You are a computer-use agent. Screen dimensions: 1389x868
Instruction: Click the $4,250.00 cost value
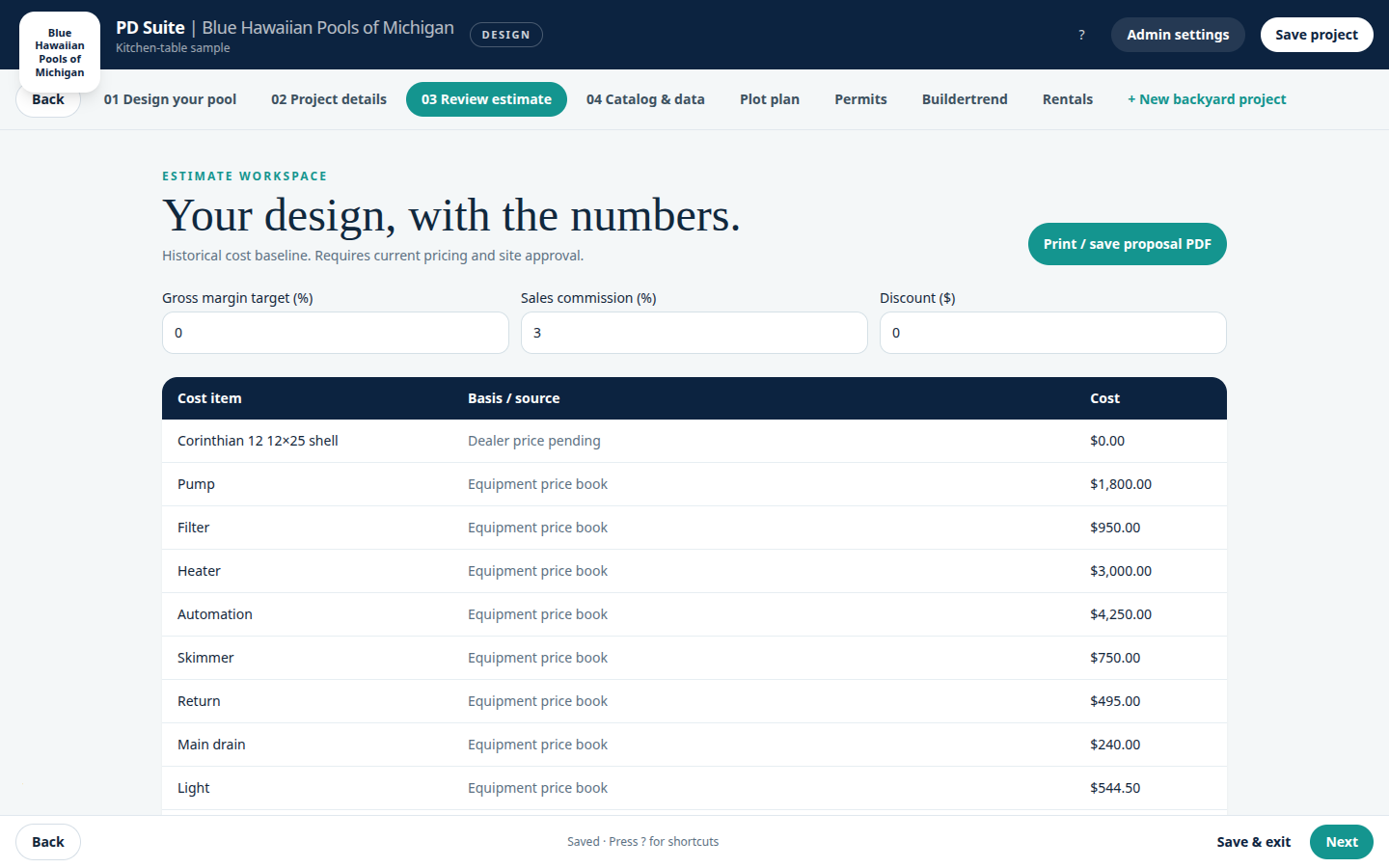coord(1121,614)
